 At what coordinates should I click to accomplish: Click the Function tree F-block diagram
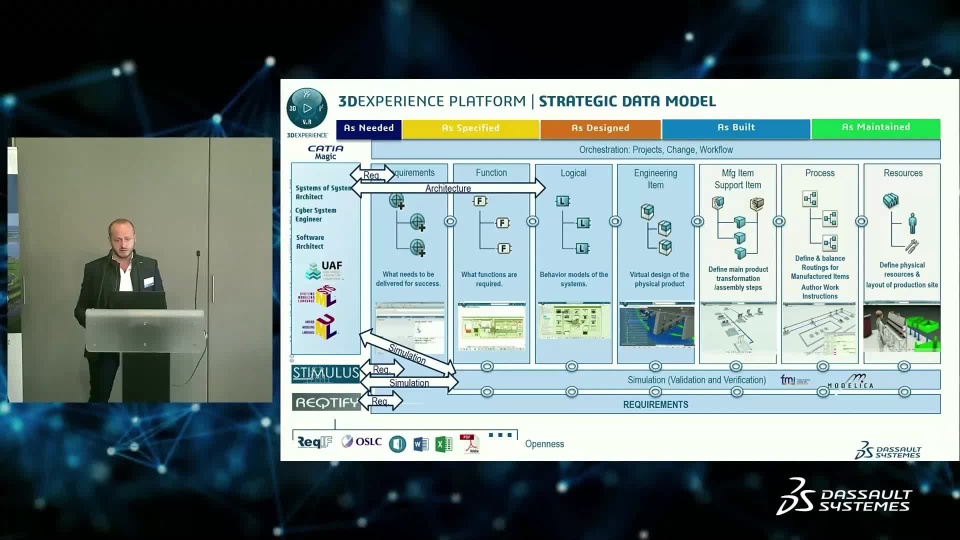492,225
